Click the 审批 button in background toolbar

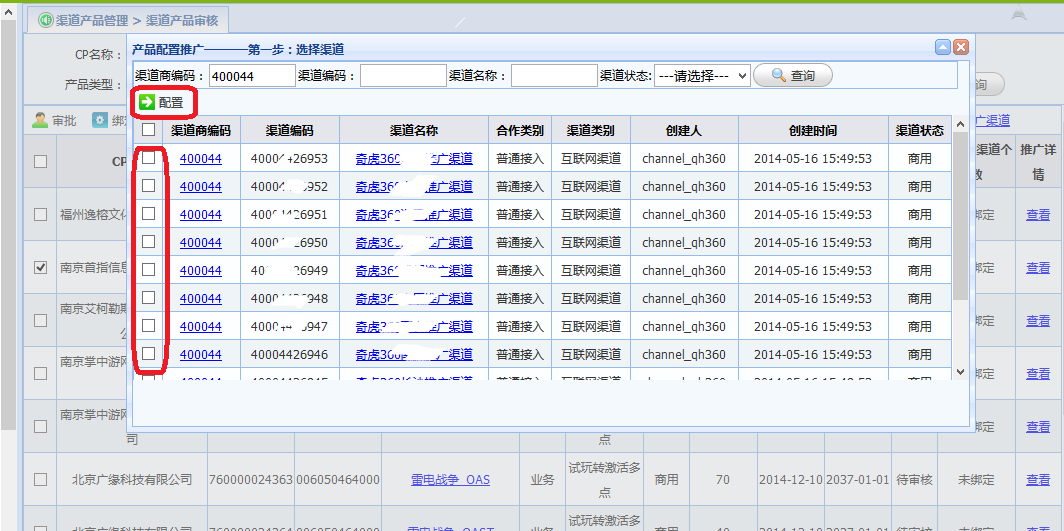pyautogui.click(x=54, y=121)
